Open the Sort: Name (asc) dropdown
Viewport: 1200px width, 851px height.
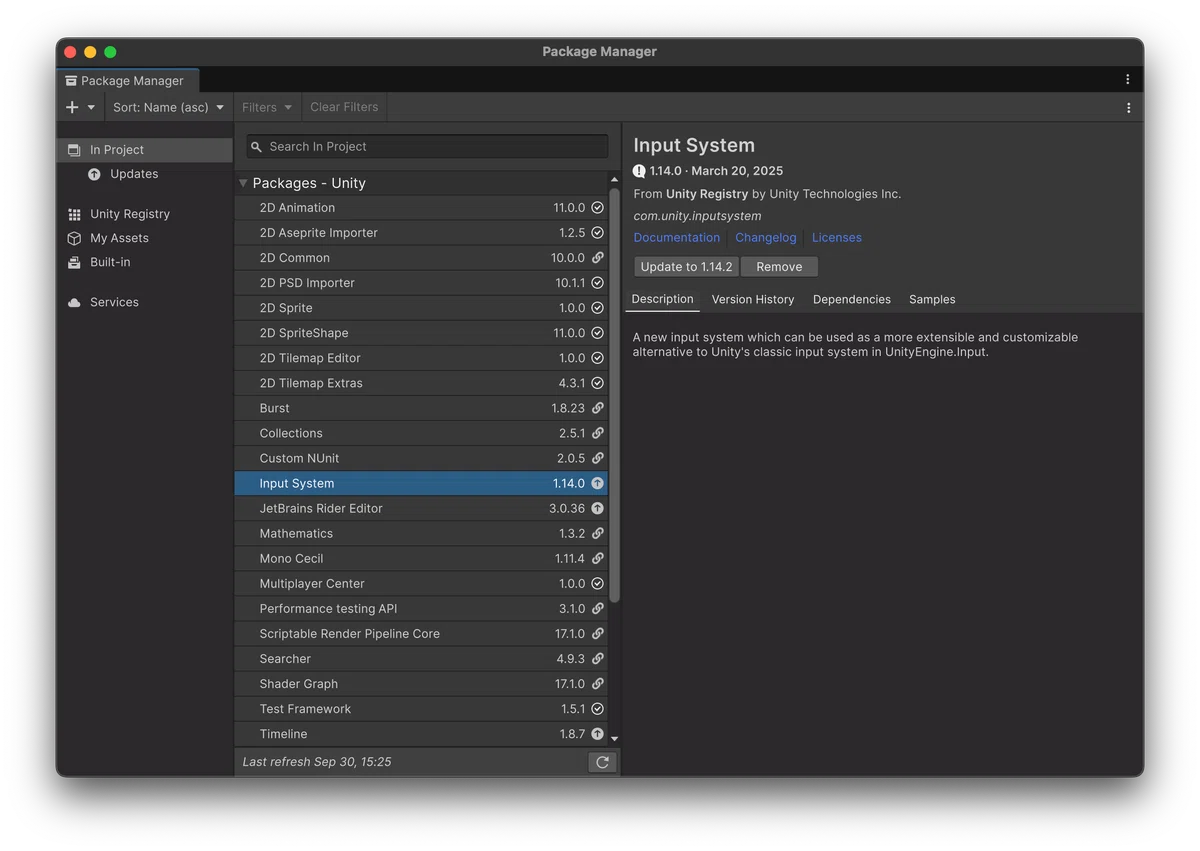[x=168, y=107]
